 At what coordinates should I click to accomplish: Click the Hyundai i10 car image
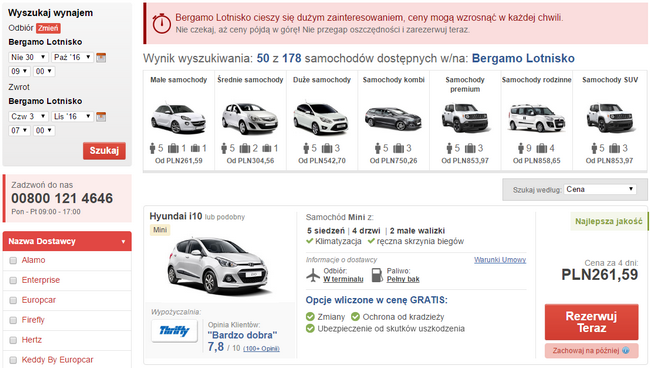click(219, 265)
